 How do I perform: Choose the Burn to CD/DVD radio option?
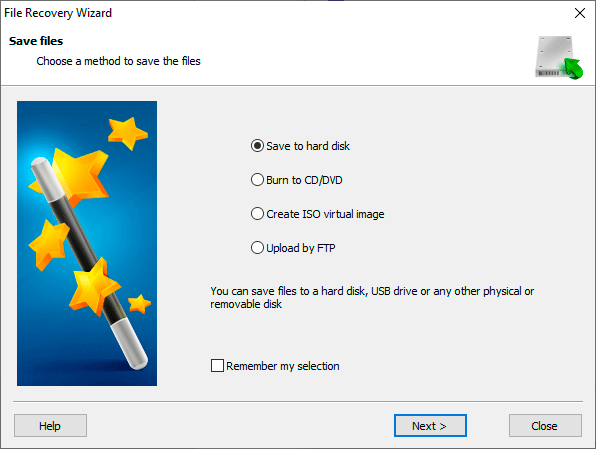click(257, 179)
